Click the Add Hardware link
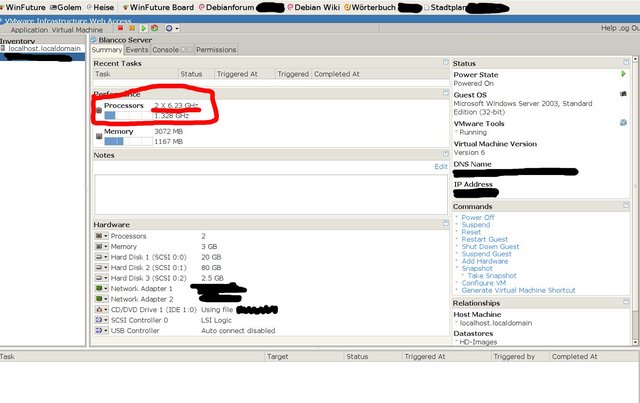This screenshot has width=640, height=403. (484, 261)
